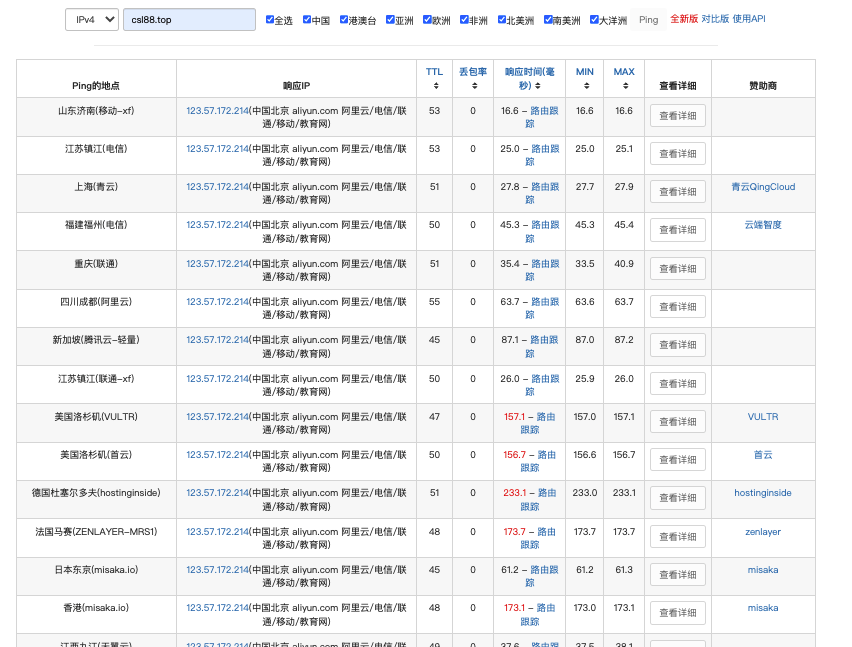Uncheck the 中国 region checkbox
This screenshot has height=647, width=852.
coord(307,20)
